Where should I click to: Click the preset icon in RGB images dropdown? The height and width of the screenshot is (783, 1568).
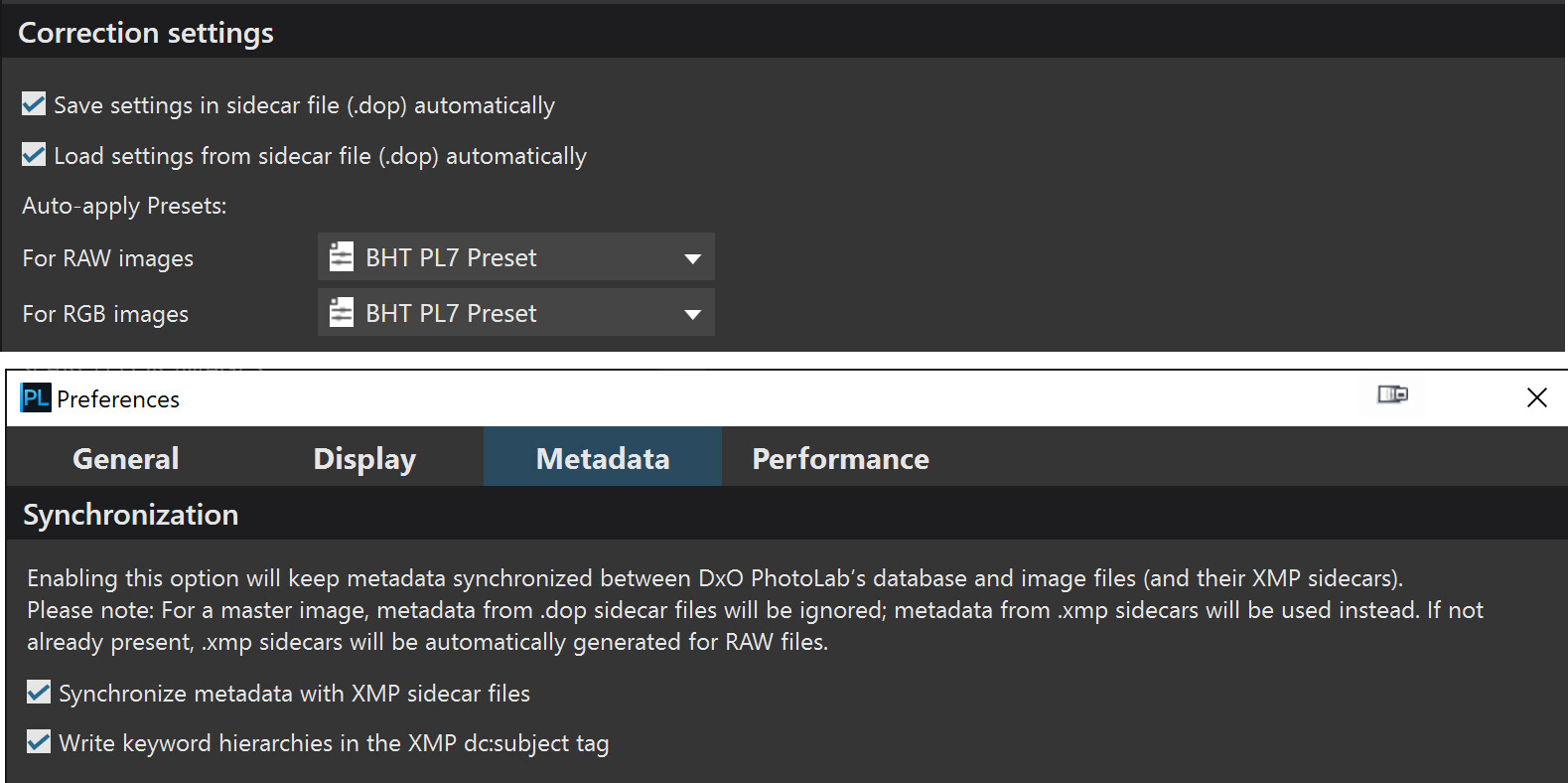click(x=342, y=313)
